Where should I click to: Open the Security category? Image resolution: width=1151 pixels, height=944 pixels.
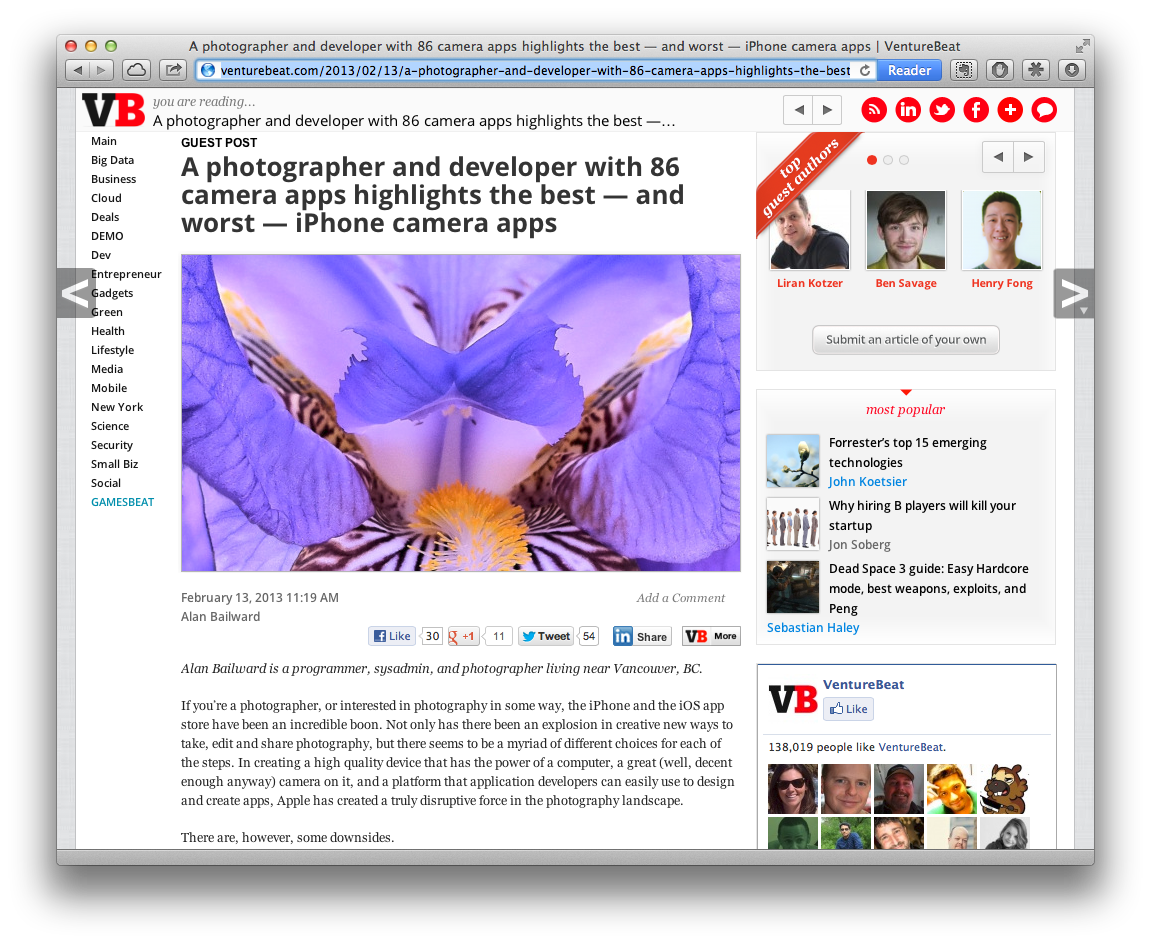(x=112, y=446)
